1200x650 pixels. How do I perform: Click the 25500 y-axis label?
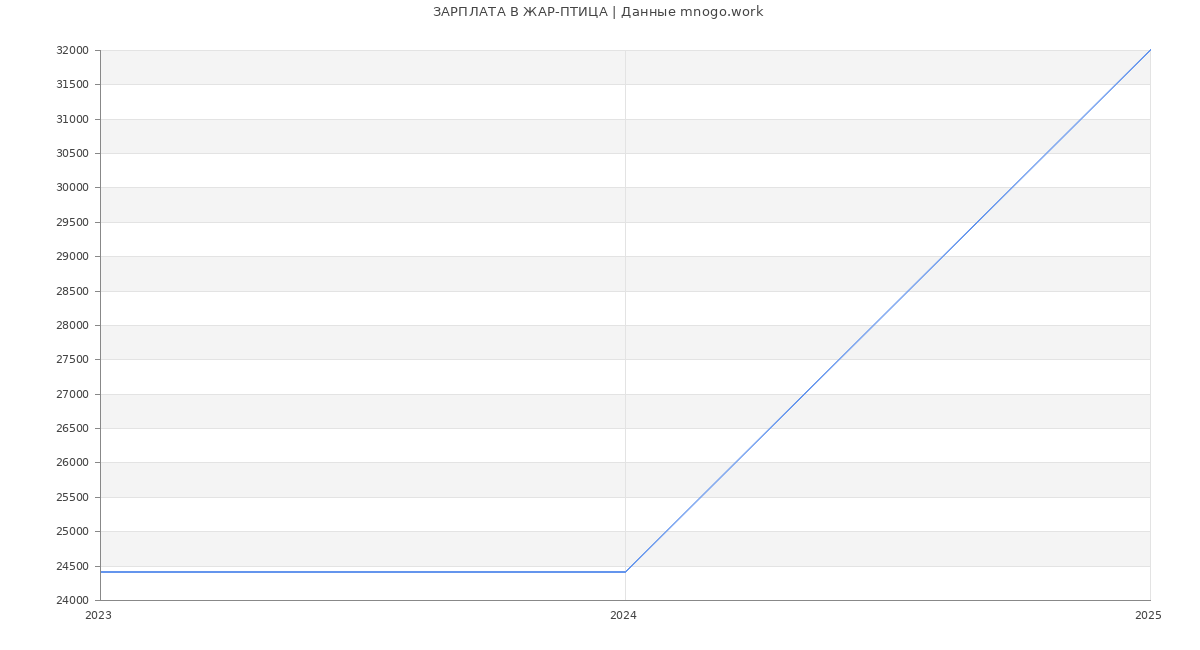[x=72, y=497]
